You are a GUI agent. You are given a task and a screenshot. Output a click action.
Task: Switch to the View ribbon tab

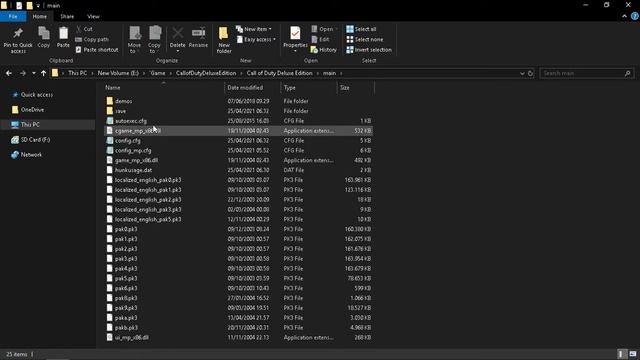(x=93, y=16)
